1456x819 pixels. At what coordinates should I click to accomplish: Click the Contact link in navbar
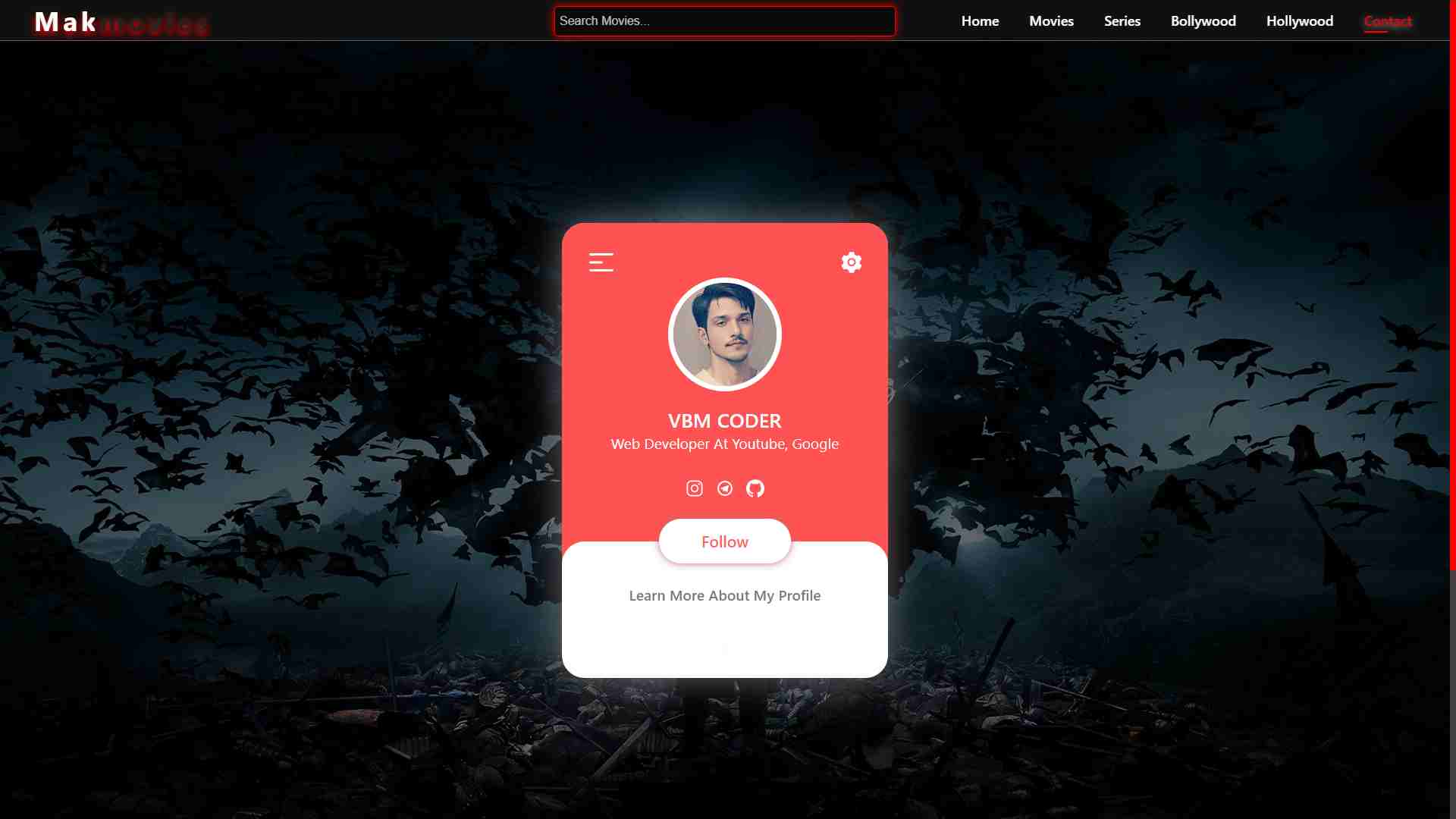1388,20
